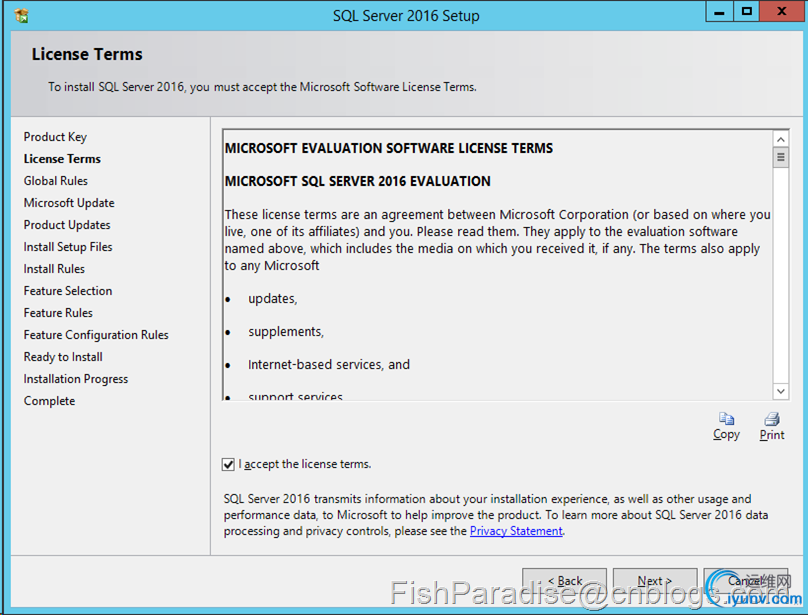Click the Copy icon for license text
This screenshot has height=615, width=808.
click(727, 419)
